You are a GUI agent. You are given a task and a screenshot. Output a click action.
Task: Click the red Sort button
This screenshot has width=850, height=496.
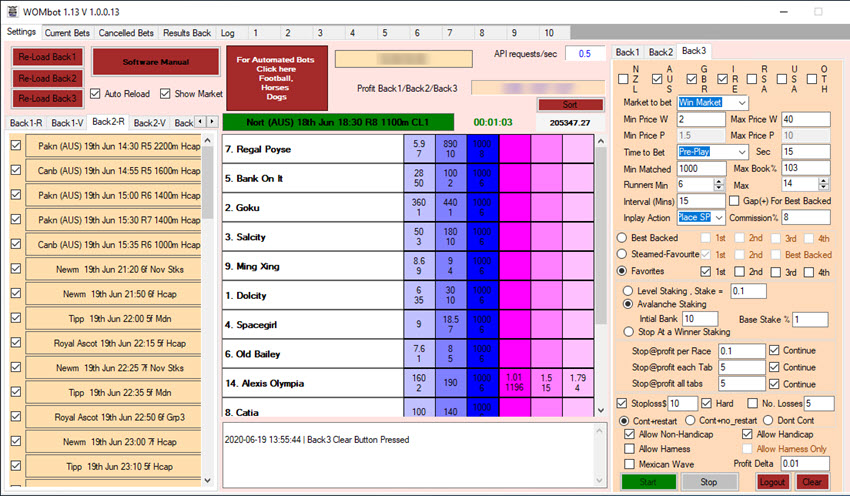pyautogui.click(x=570, y=104)
